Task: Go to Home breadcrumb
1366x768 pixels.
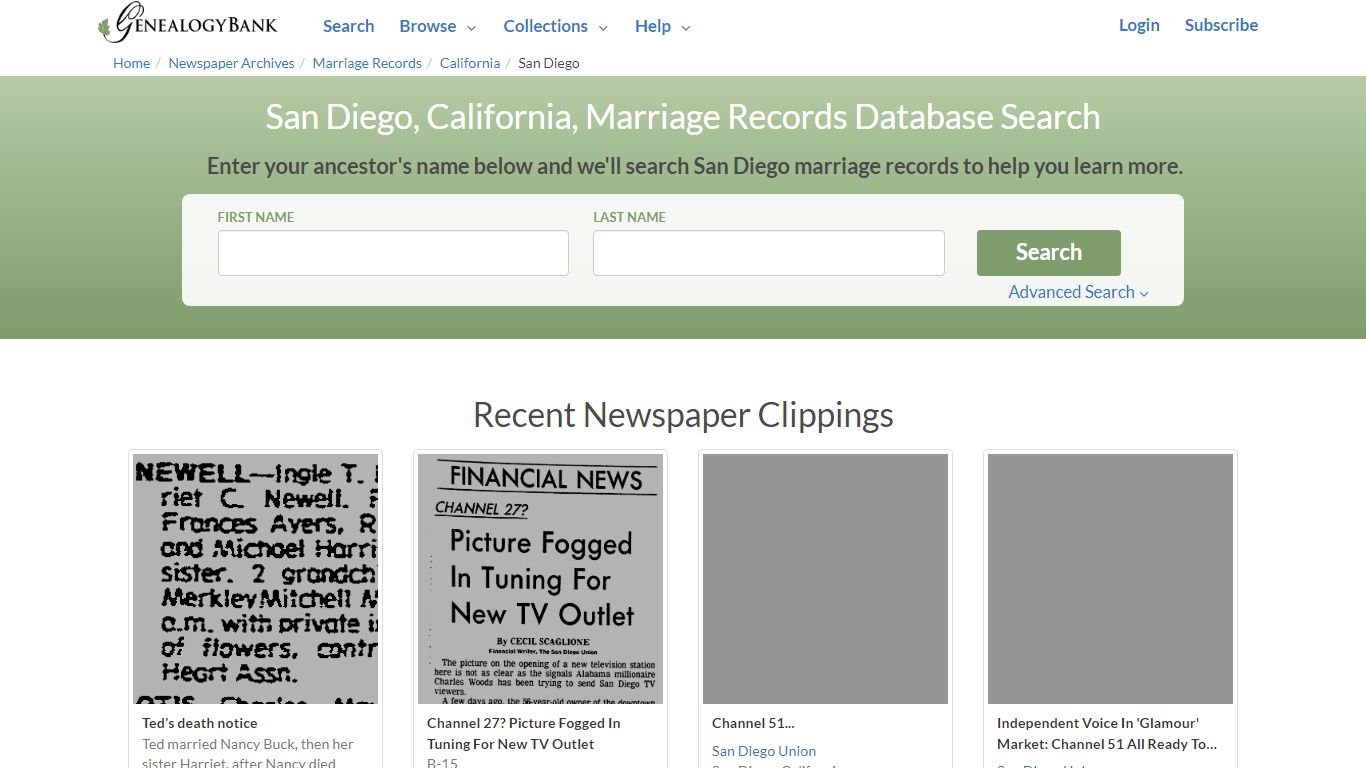Action: coord(131,63)
